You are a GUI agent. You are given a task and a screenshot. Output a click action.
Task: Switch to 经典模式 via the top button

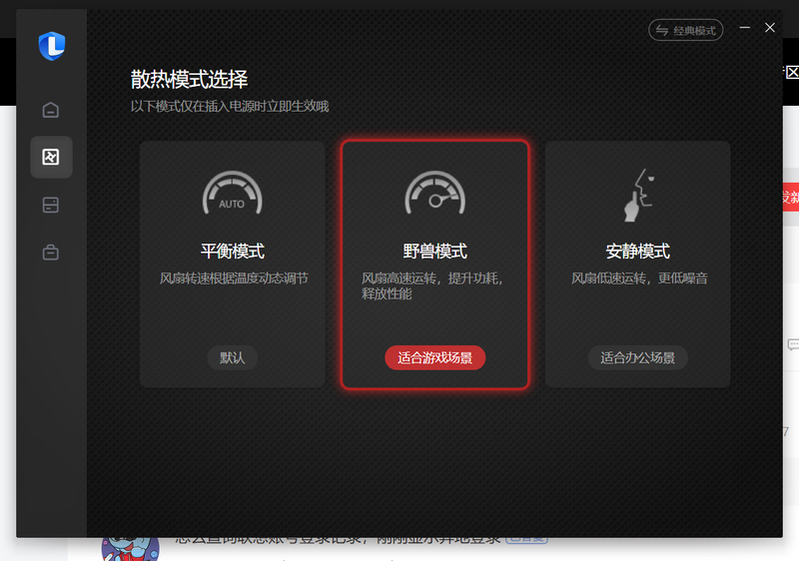685,30
